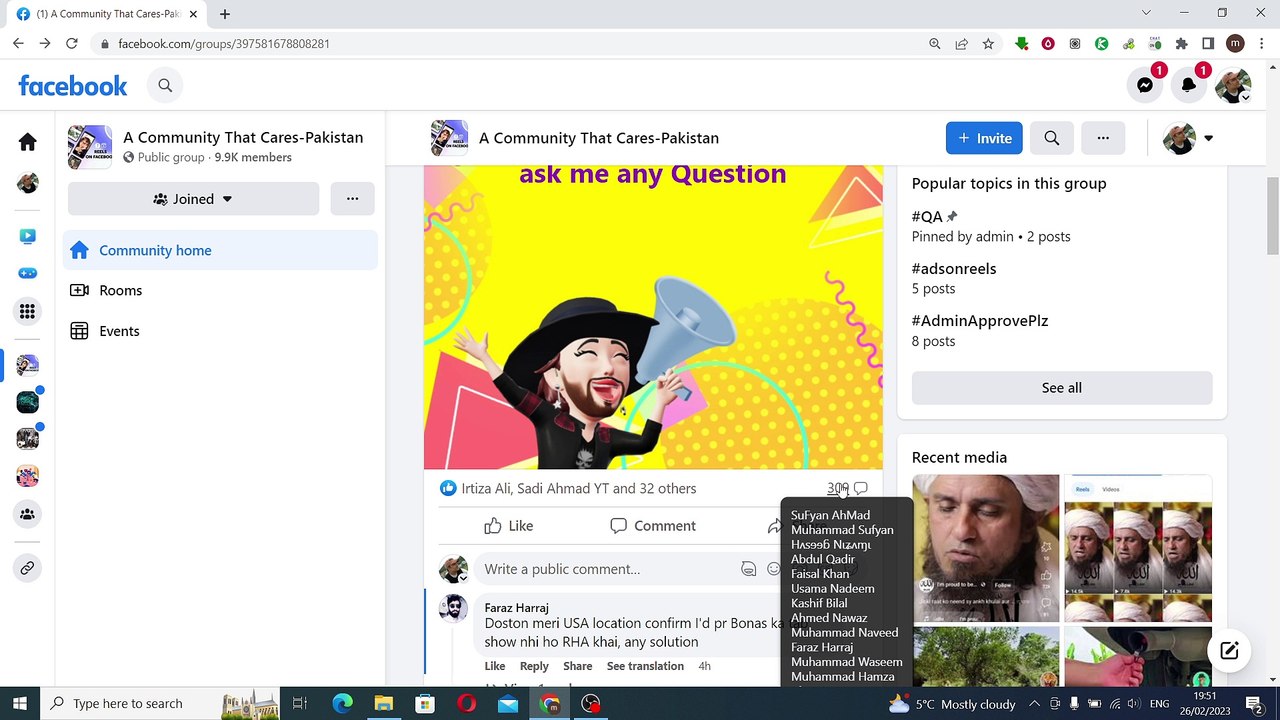This screenshot has width=1280, height=720.
Task: Open group header profile switcher dropdown
Action: pos(1188,138)
